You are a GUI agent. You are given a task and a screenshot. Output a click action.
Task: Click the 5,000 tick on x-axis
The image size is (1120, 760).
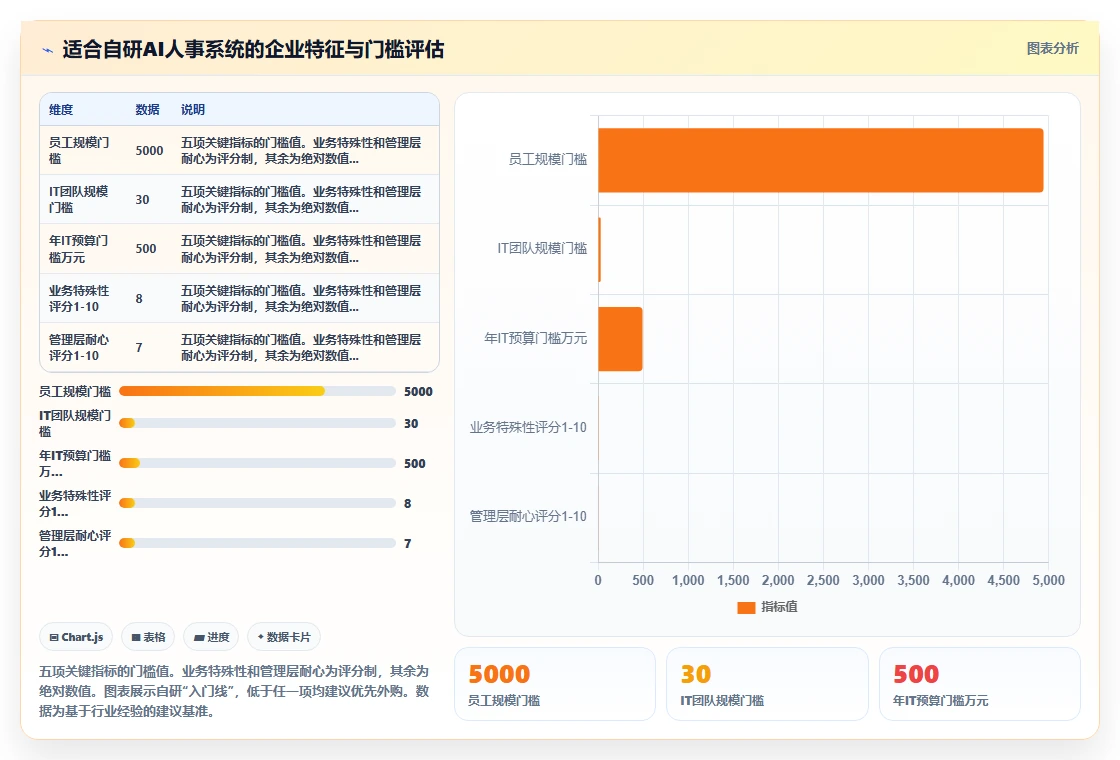click(x=1049, y=581)
